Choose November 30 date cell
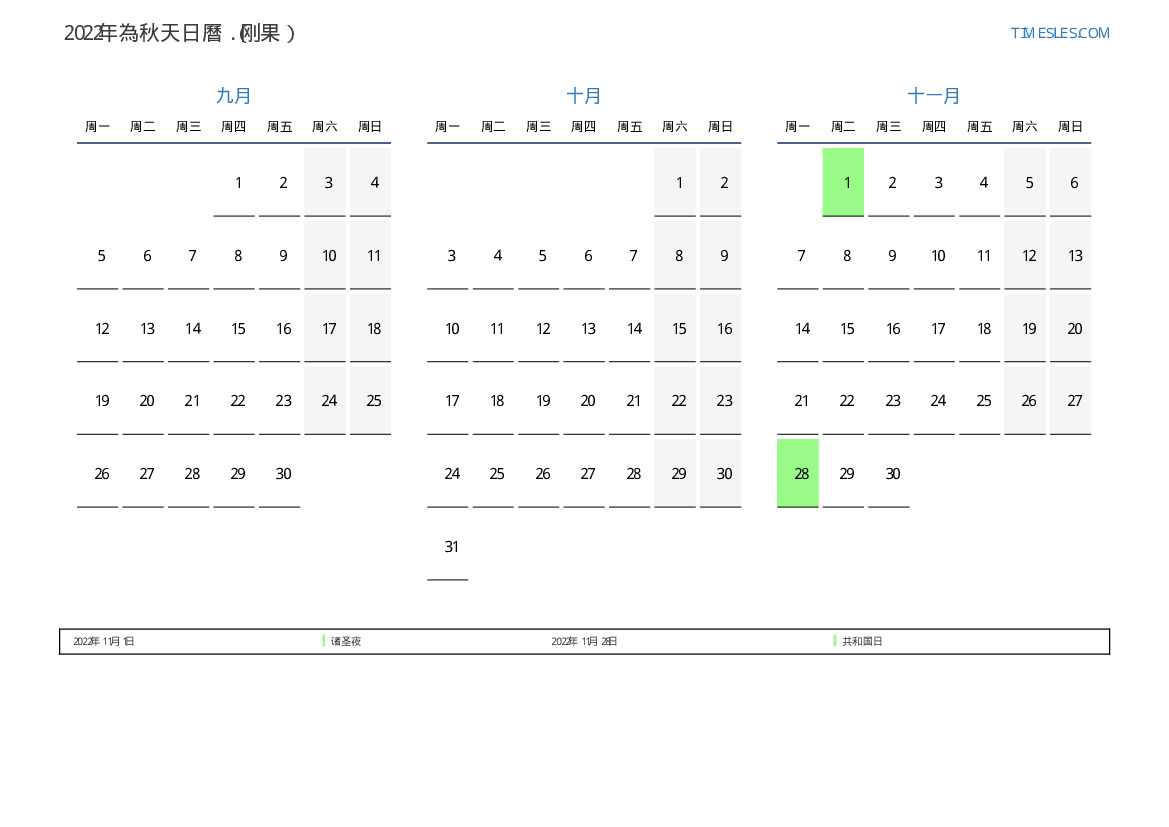1169x827 pixels. tap(892, 474)
